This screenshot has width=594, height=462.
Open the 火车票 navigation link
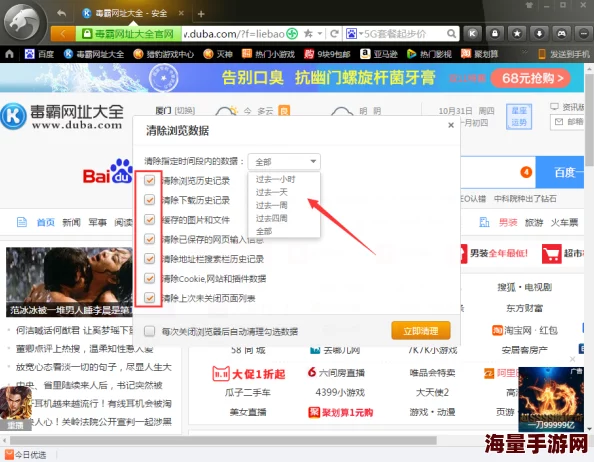[x=564, y=222]
